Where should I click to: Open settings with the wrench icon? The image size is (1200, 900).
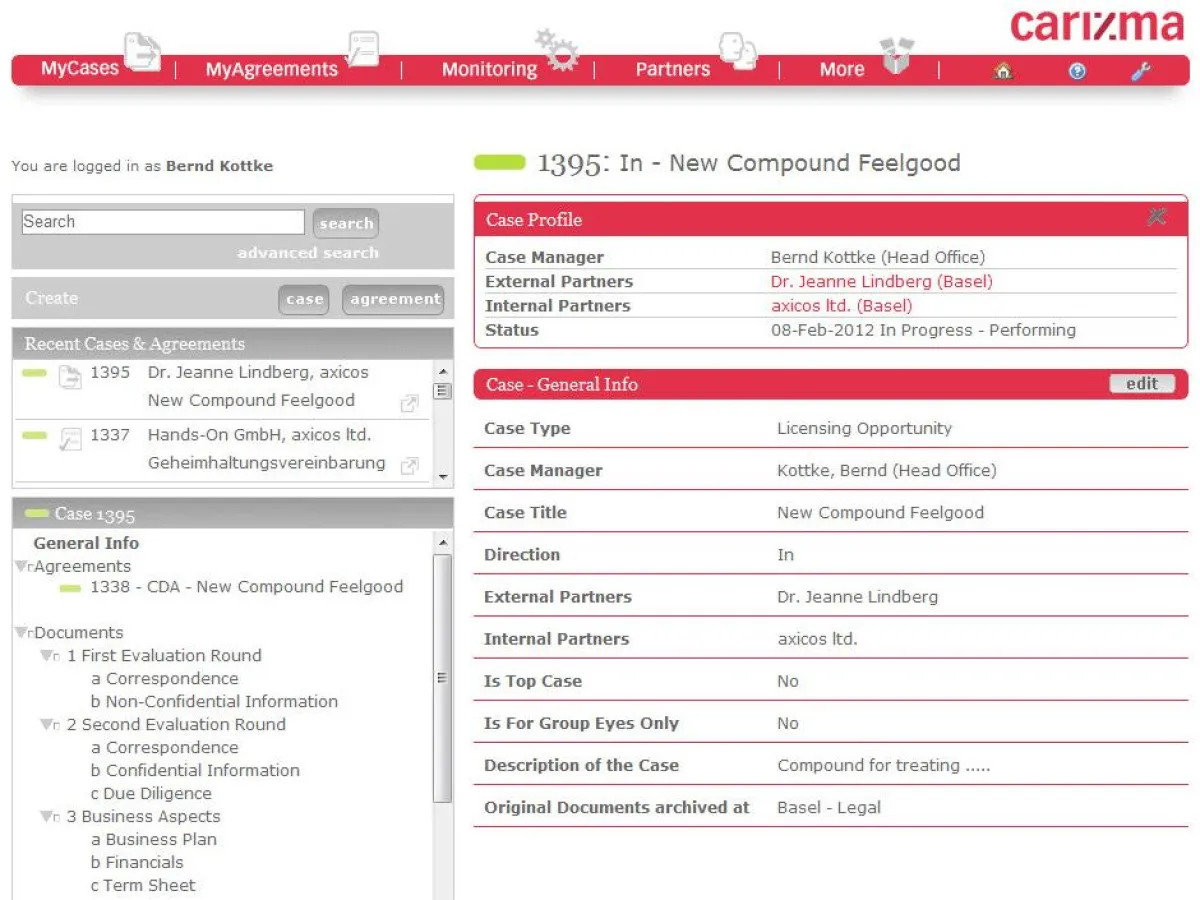click(1141, 70)
